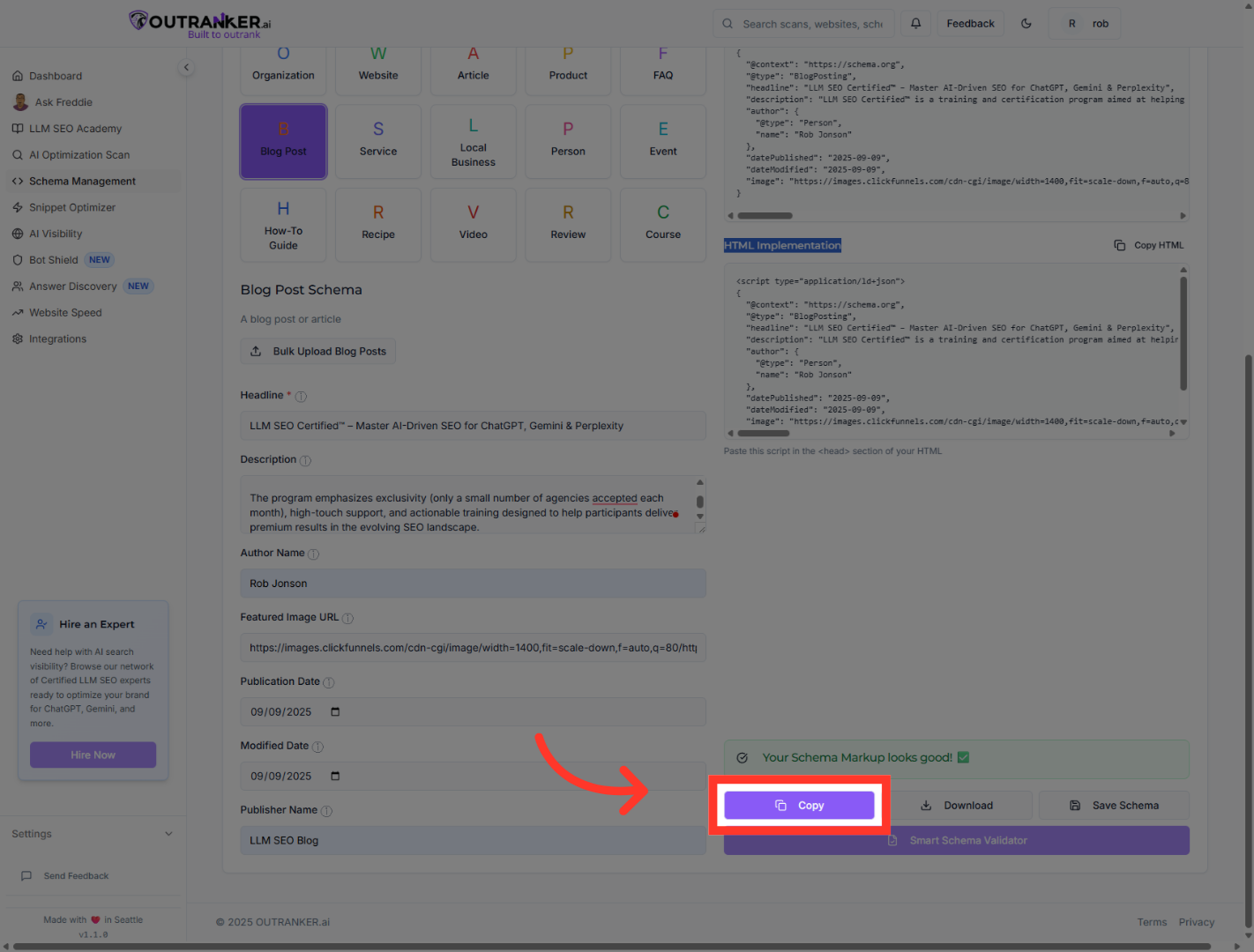Choose the Service schema card
This screenshot has width=1254, height=952.
coord(378,141)
